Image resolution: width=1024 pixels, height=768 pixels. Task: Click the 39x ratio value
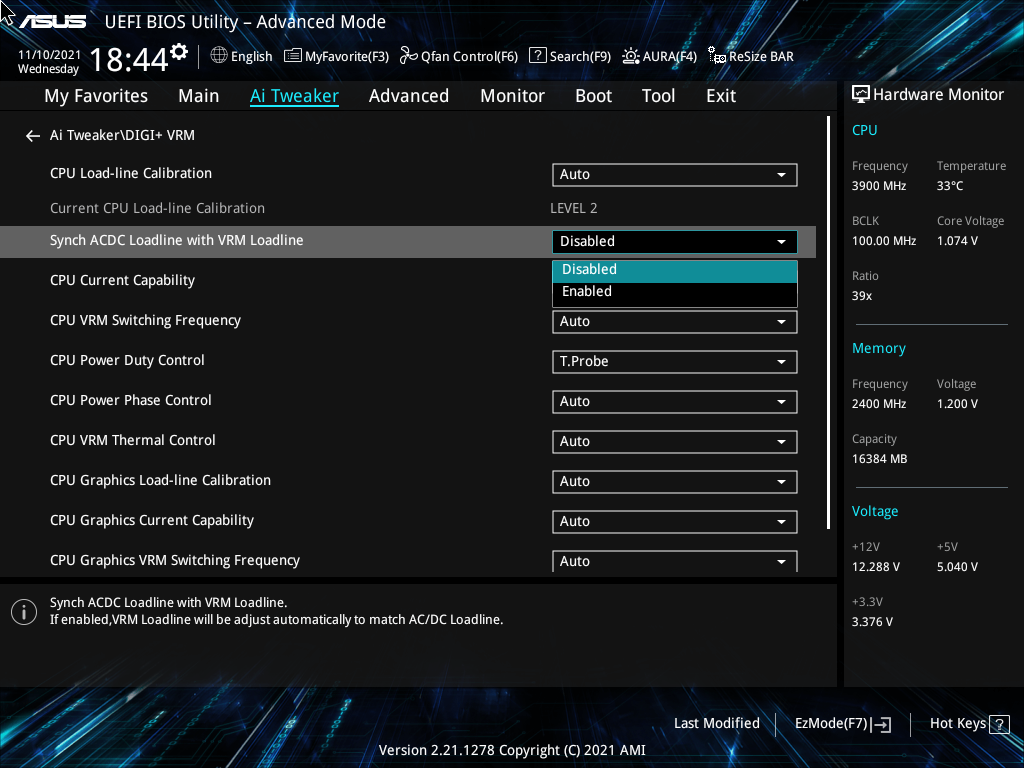(862, 296)
